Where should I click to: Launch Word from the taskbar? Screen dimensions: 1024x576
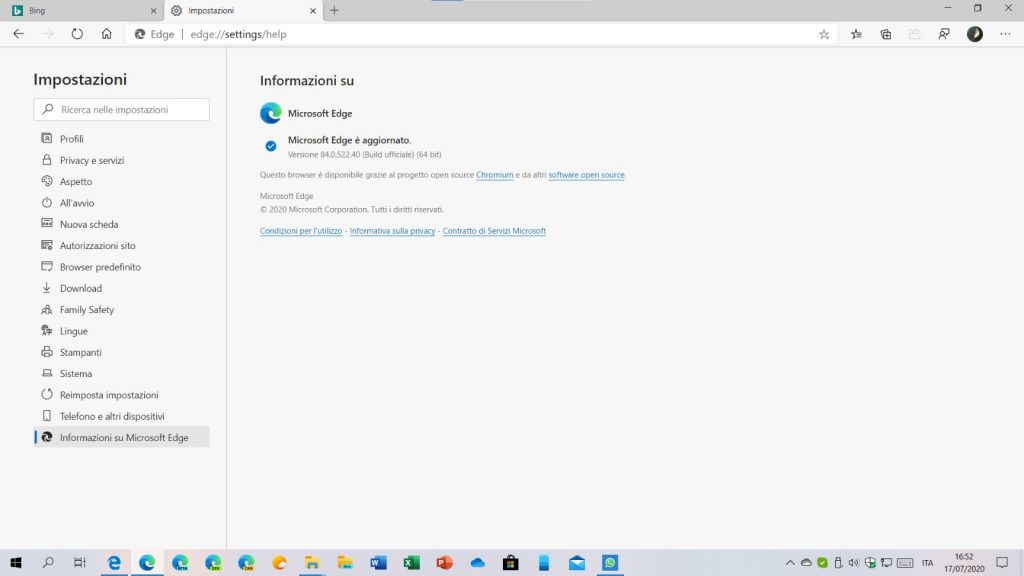point(378,563)
